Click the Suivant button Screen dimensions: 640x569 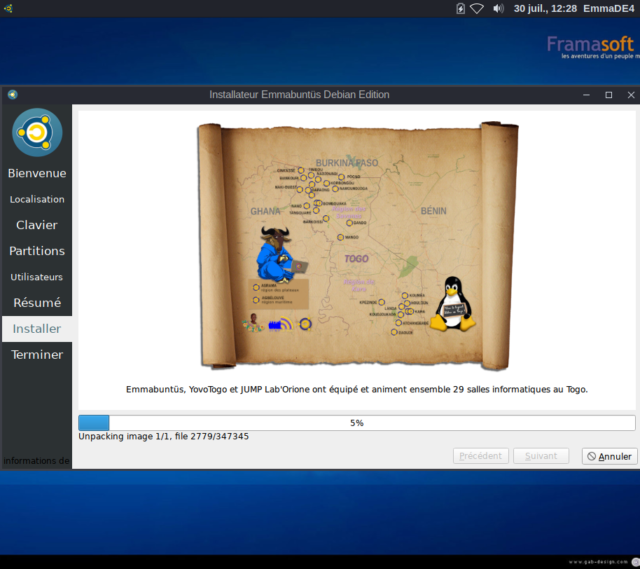(x=541, y=456)
